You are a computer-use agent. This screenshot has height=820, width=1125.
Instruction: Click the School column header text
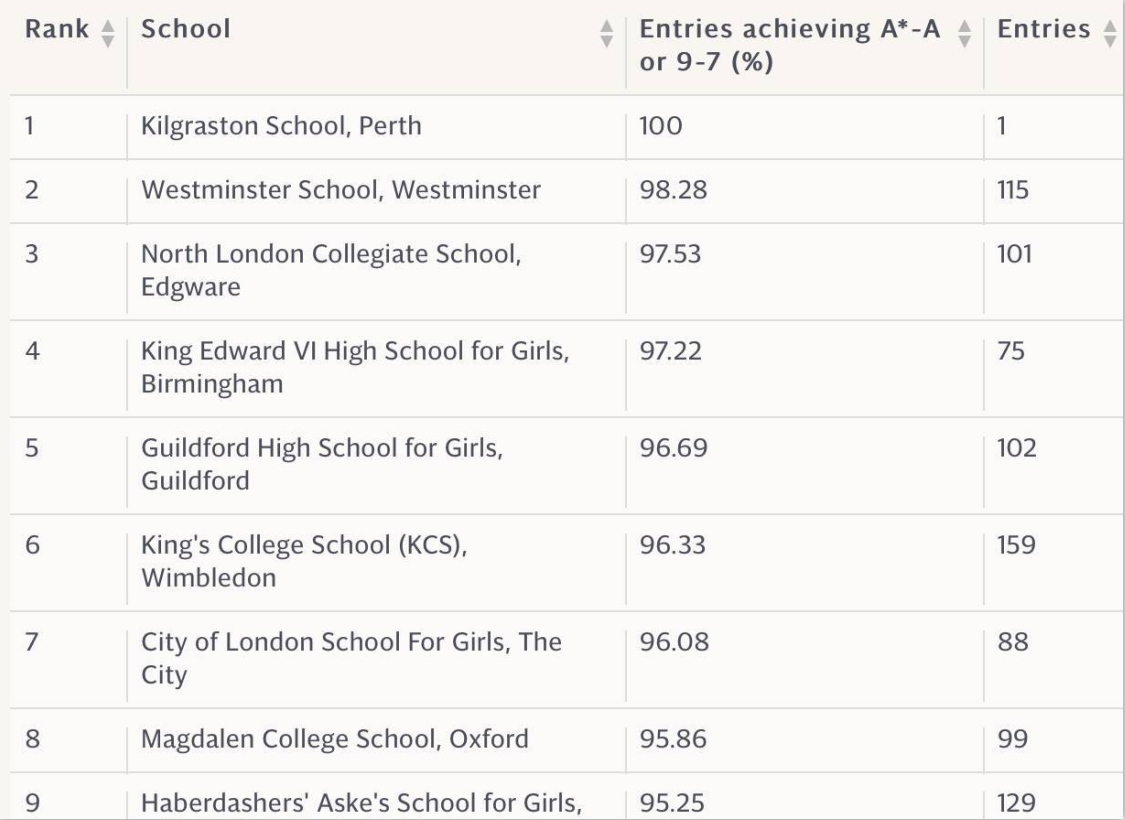pos(186,29)
